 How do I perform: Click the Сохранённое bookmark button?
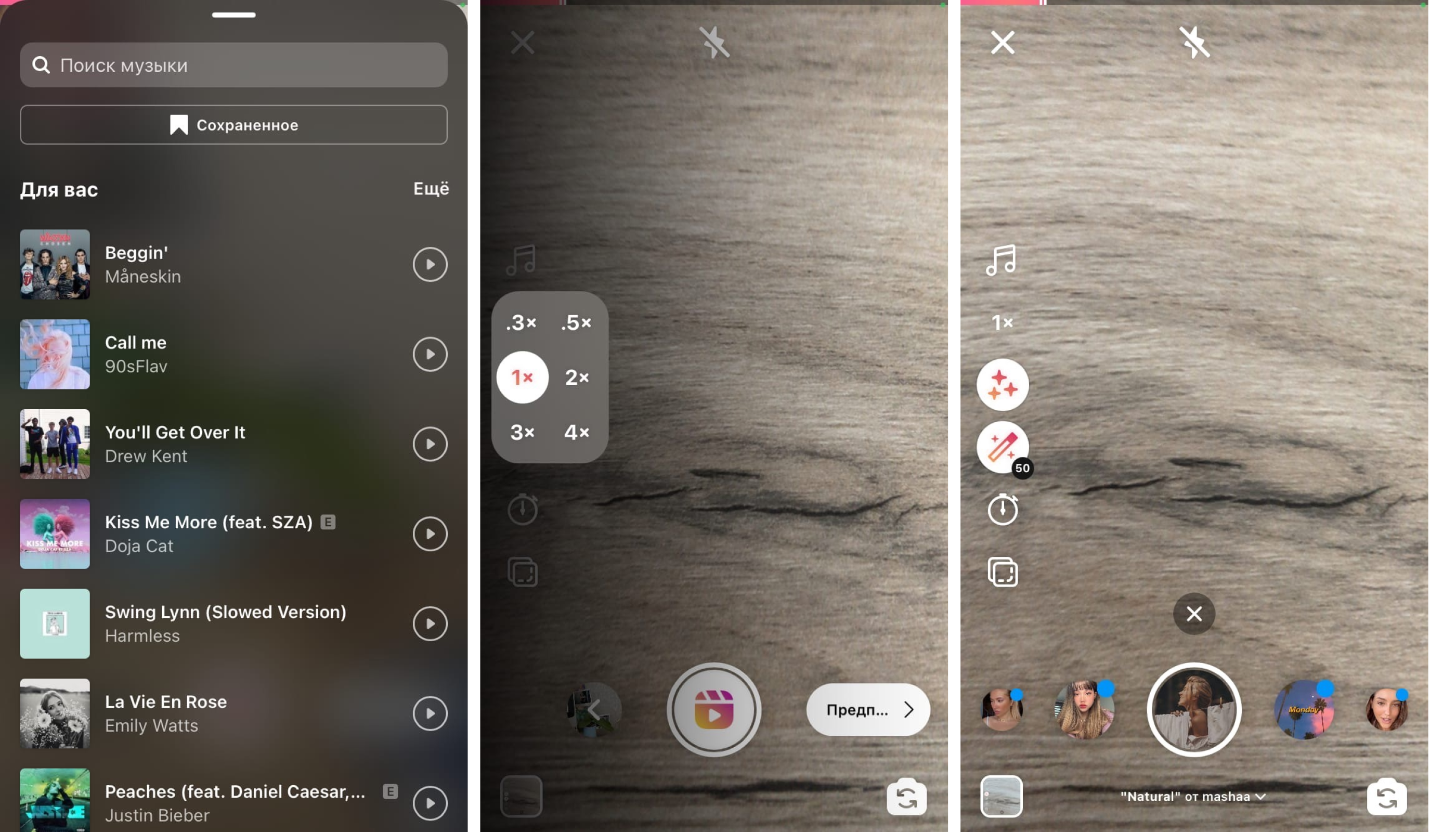tap(233, 124)
